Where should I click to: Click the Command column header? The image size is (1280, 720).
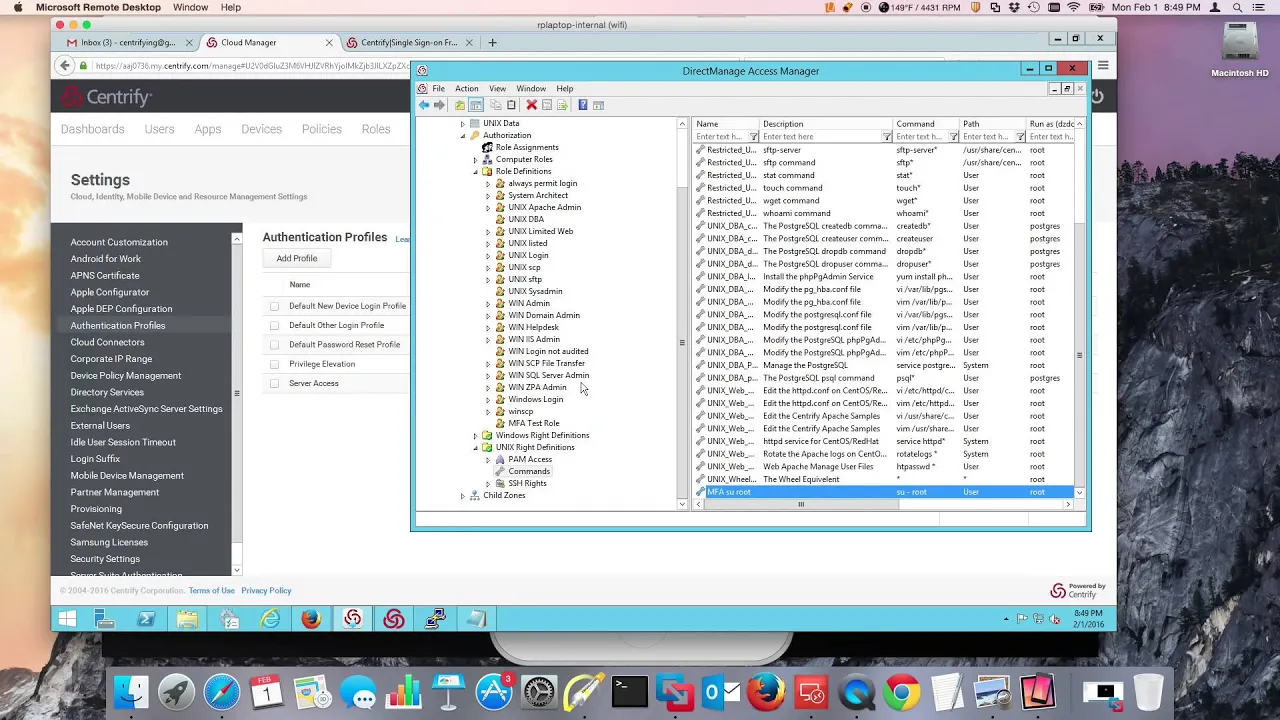926,124
